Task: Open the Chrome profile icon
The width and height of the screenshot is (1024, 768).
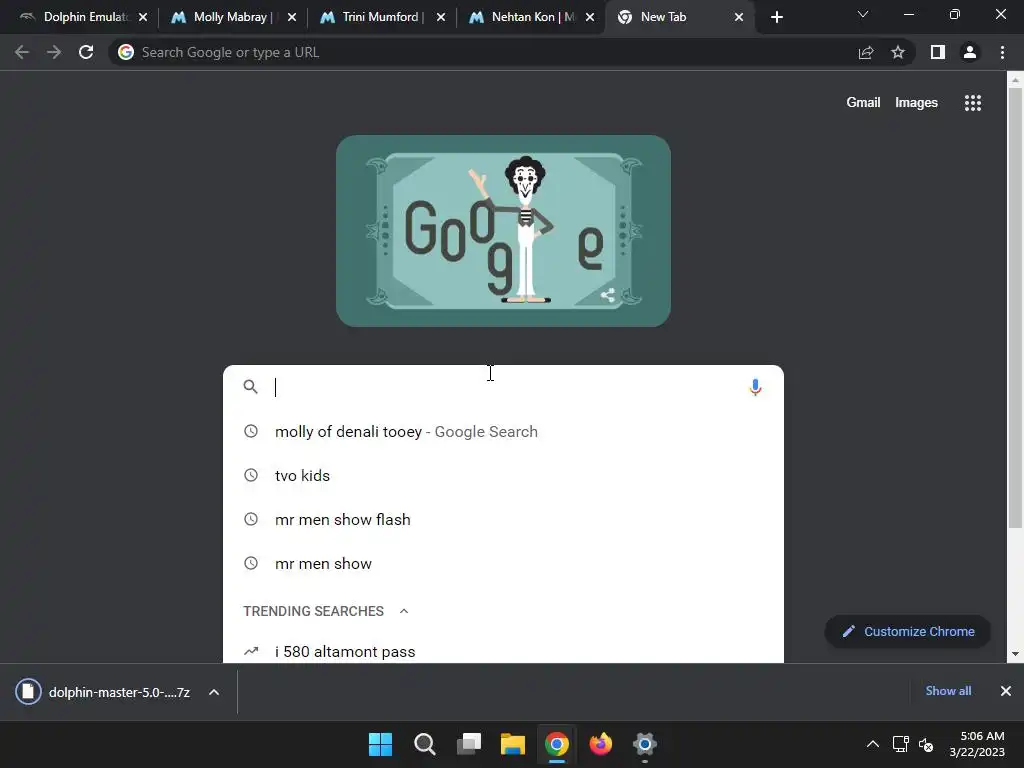Action: (970, 52)
